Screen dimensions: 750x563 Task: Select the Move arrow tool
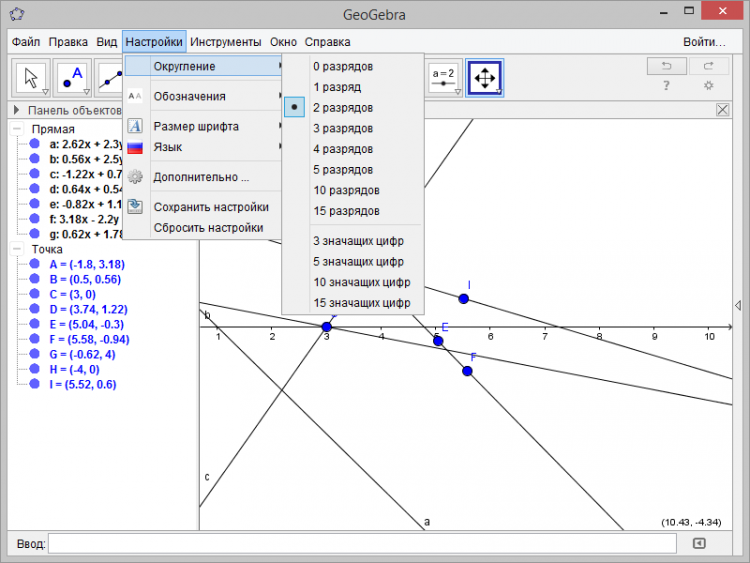(31, 78)
